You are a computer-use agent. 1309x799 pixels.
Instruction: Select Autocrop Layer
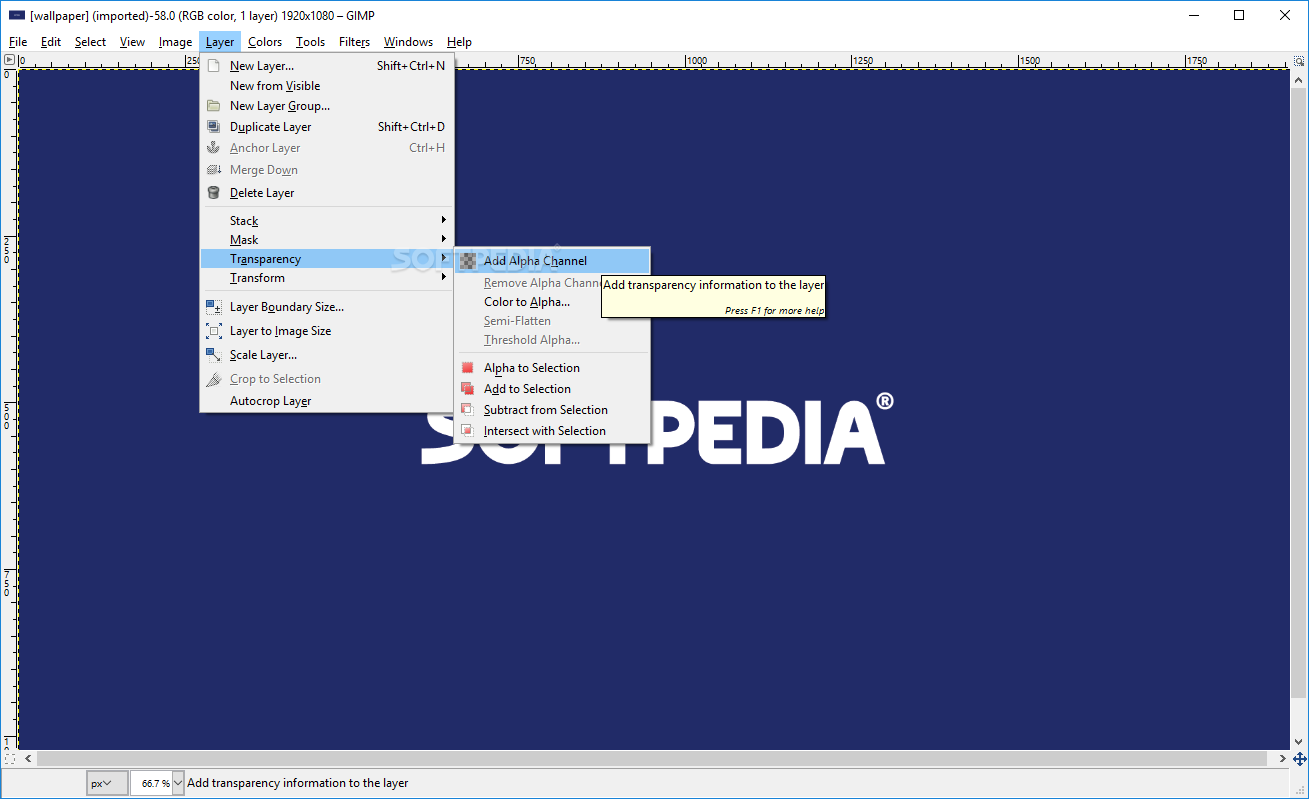[x=327, y=401]
